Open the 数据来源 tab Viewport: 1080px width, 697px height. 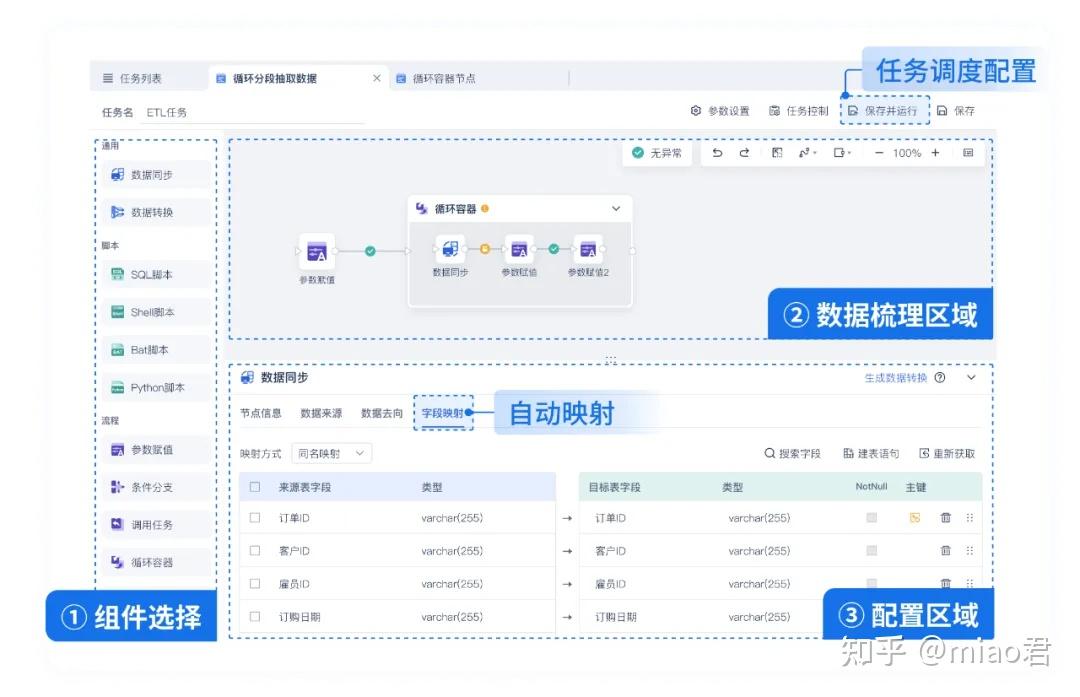(x=322, y=413)
